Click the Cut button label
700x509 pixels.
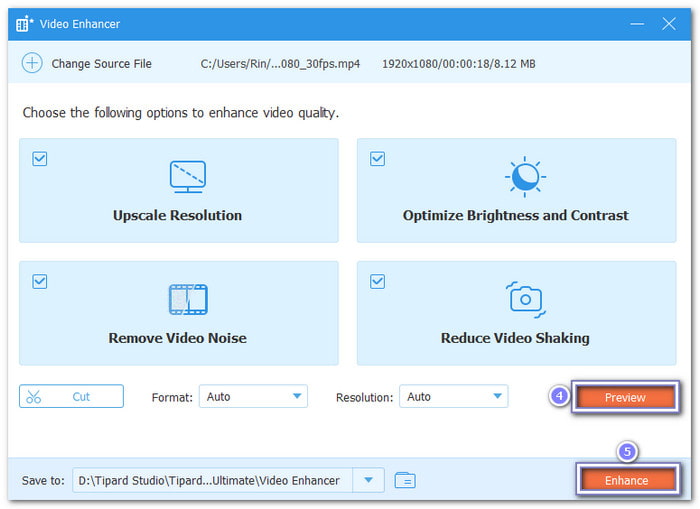click(81, 396)
